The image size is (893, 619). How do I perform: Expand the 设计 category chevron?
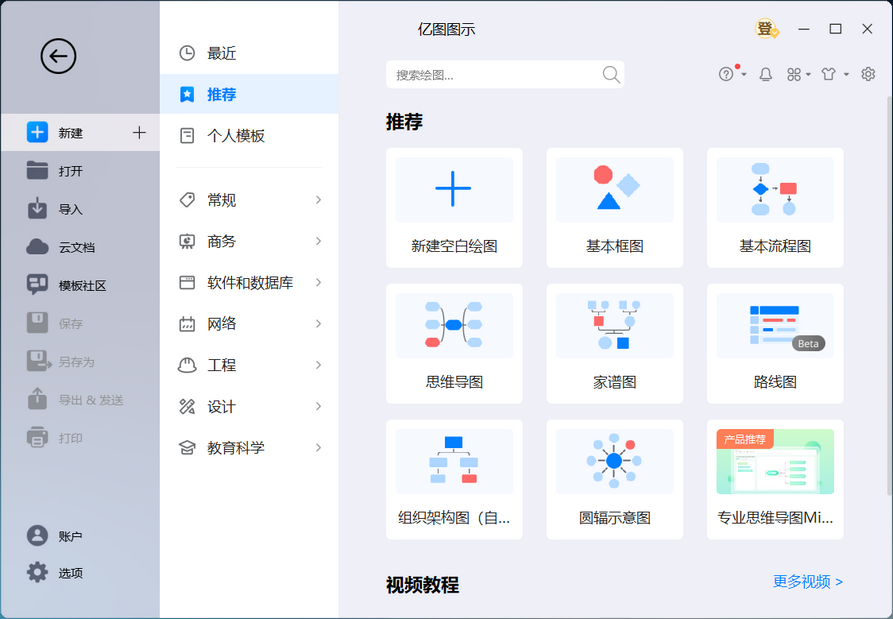click(x=318, y=407)
